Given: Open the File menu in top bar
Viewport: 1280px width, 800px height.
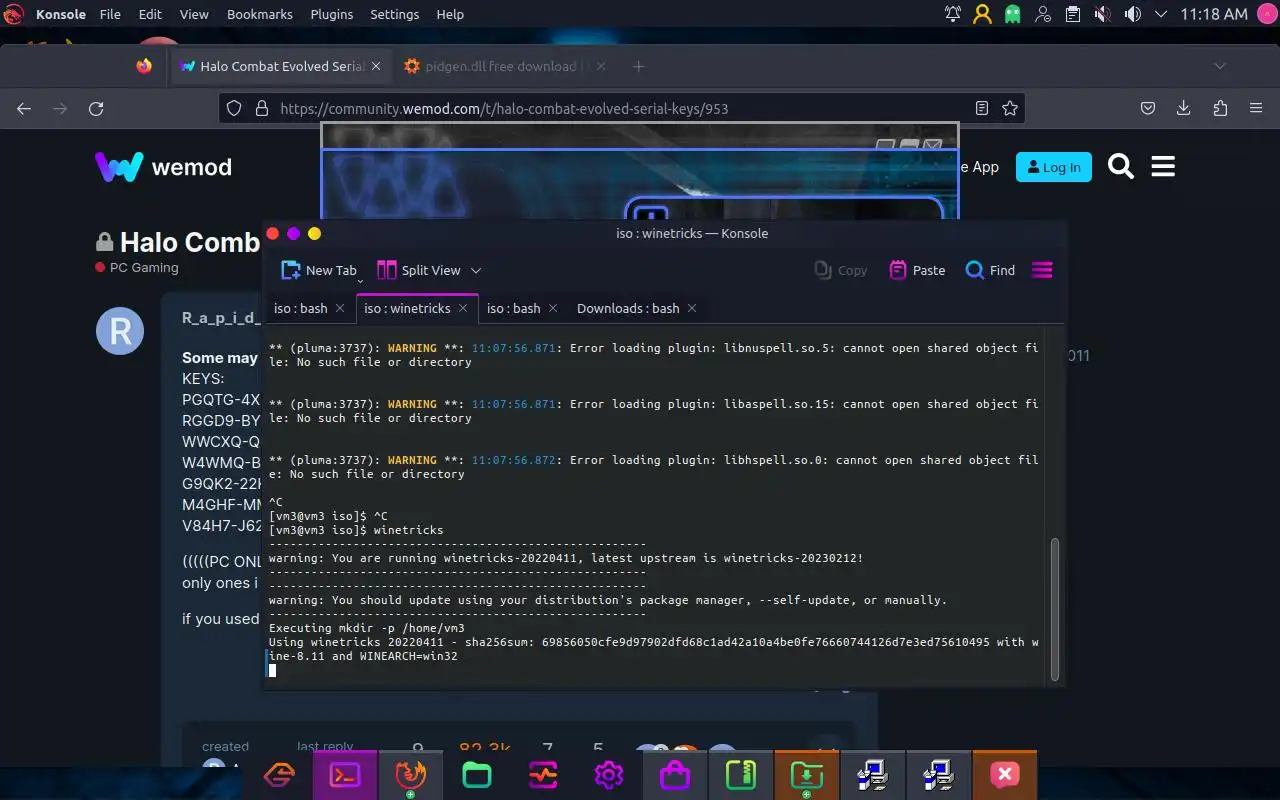Looking at the screenshot, I should [x=110, y=14].
